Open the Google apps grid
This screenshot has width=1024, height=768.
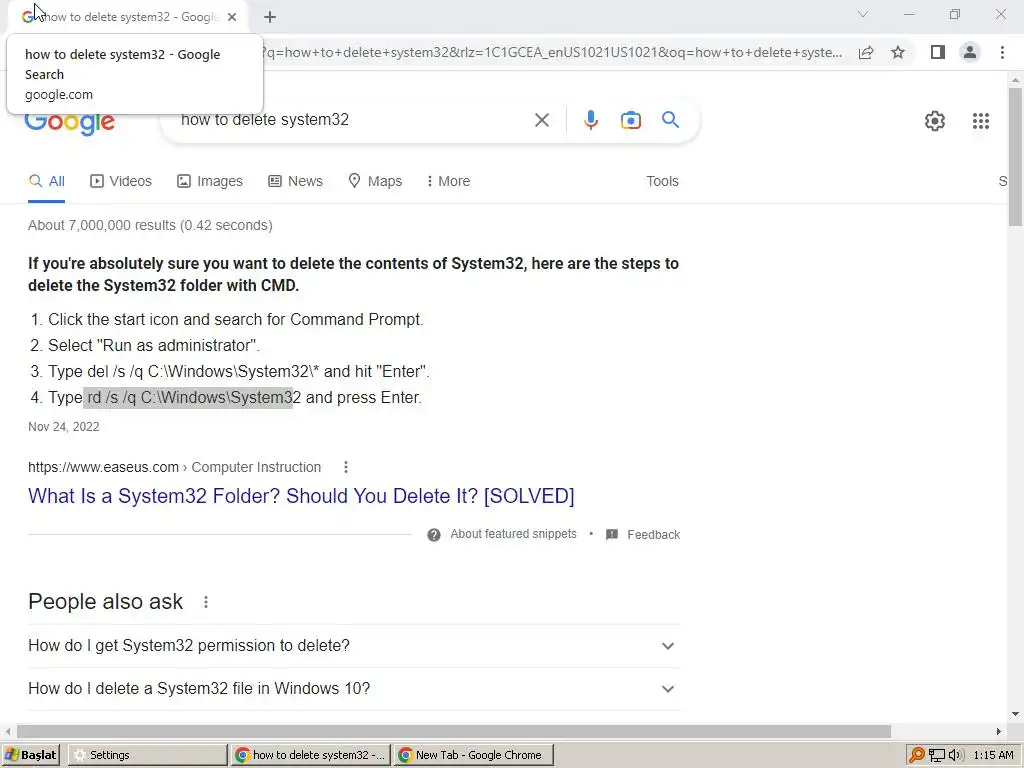(x=981, y=121)
